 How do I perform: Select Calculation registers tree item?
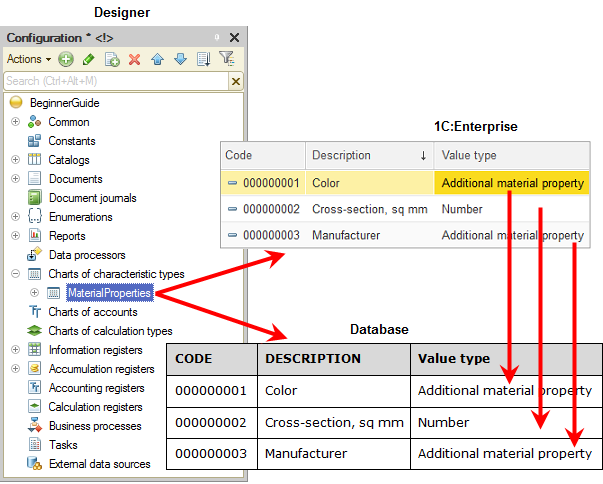[x=95, y=407]
